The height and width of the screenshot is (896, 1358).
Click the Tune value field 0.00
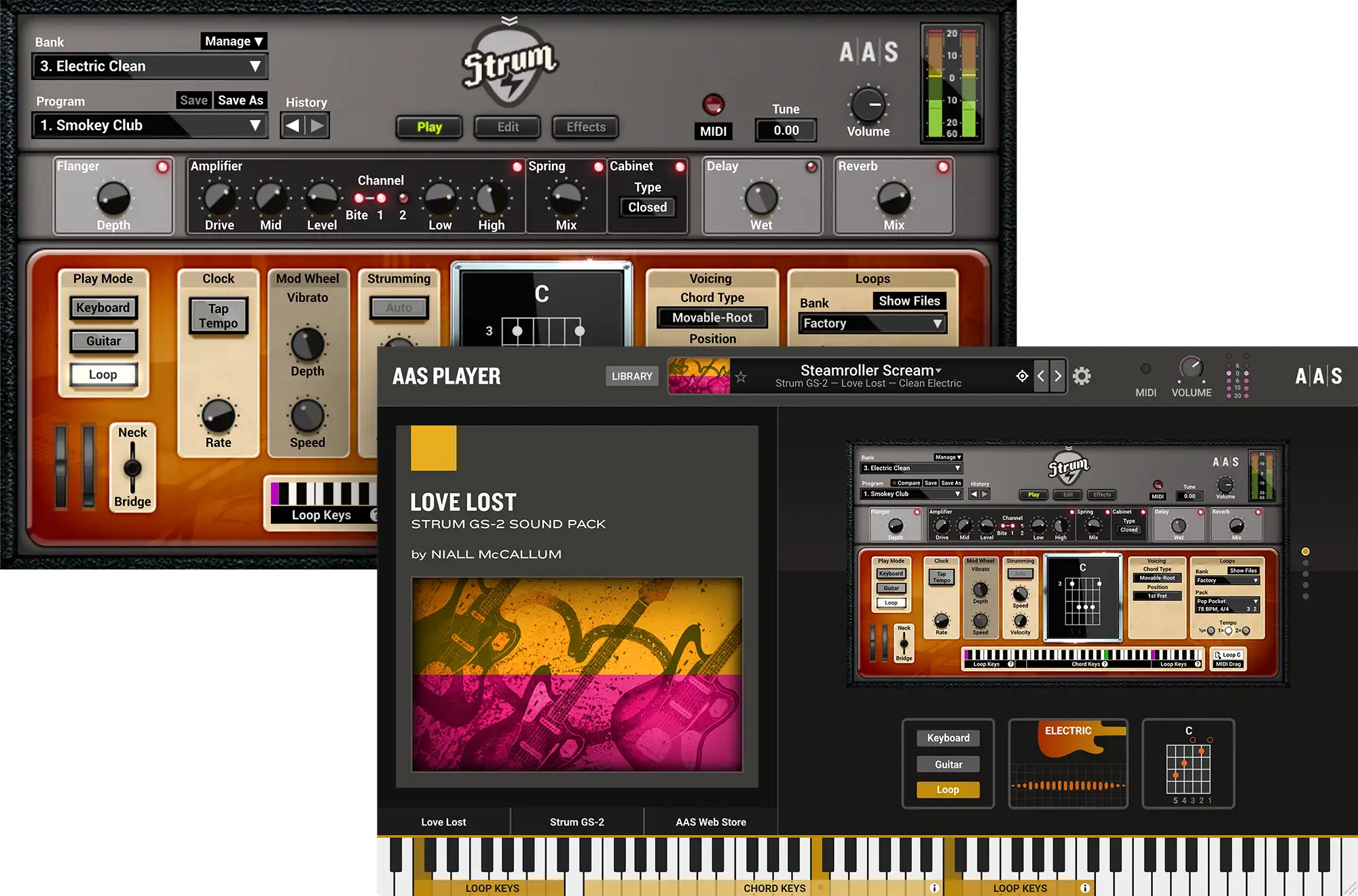coord(786,130)
